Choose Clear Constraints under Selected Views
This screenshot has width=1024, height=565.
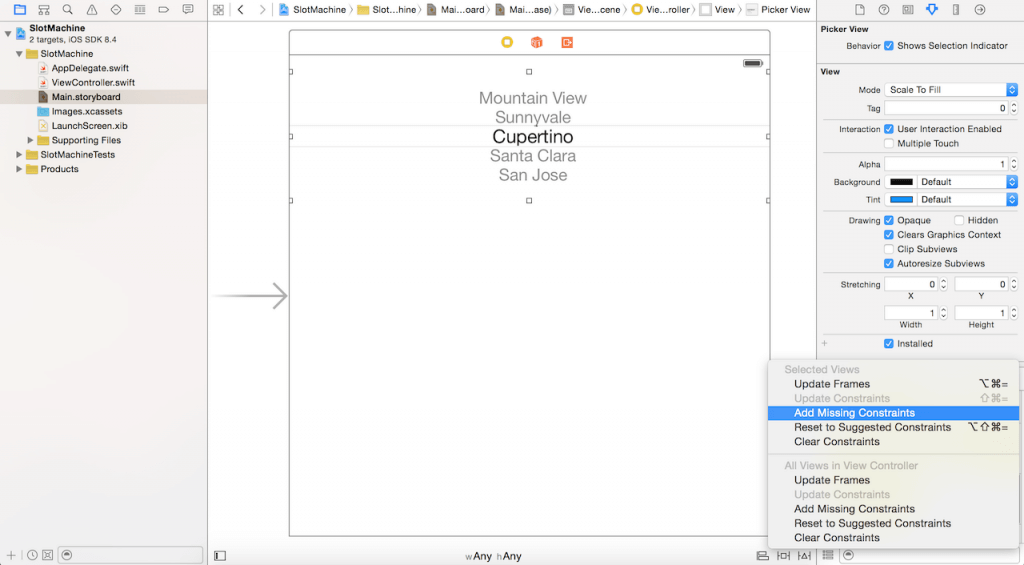893,442
